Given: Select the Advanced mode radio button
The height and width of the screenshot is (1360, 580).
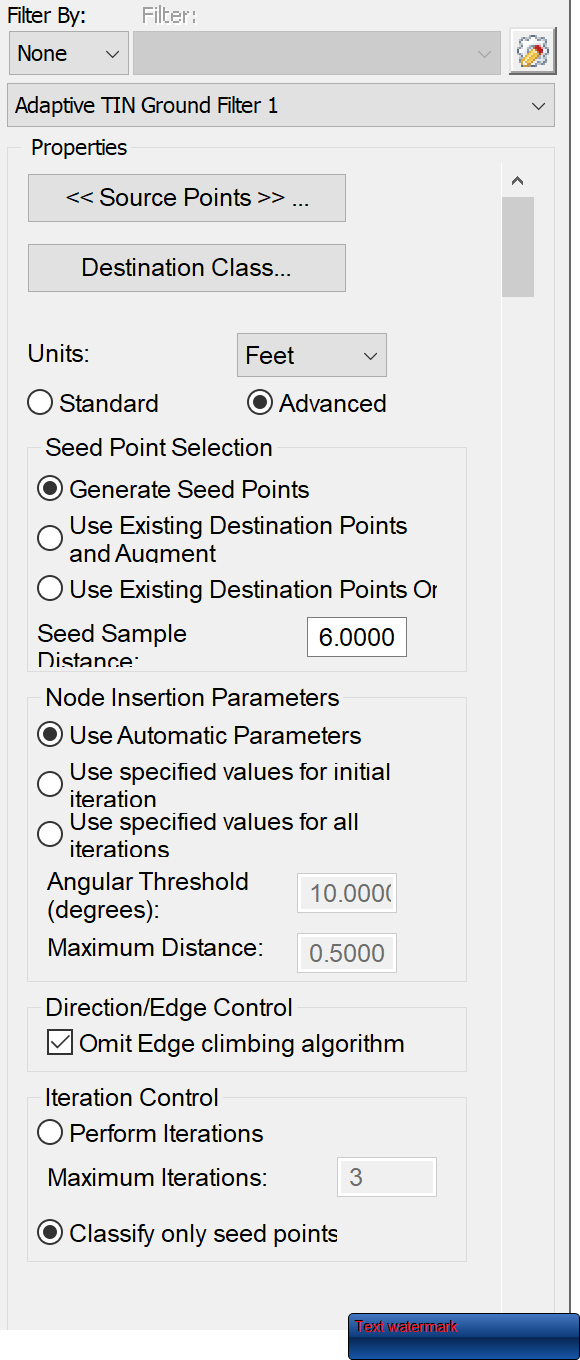Looking at the screenshot, I should click(260, 402).
